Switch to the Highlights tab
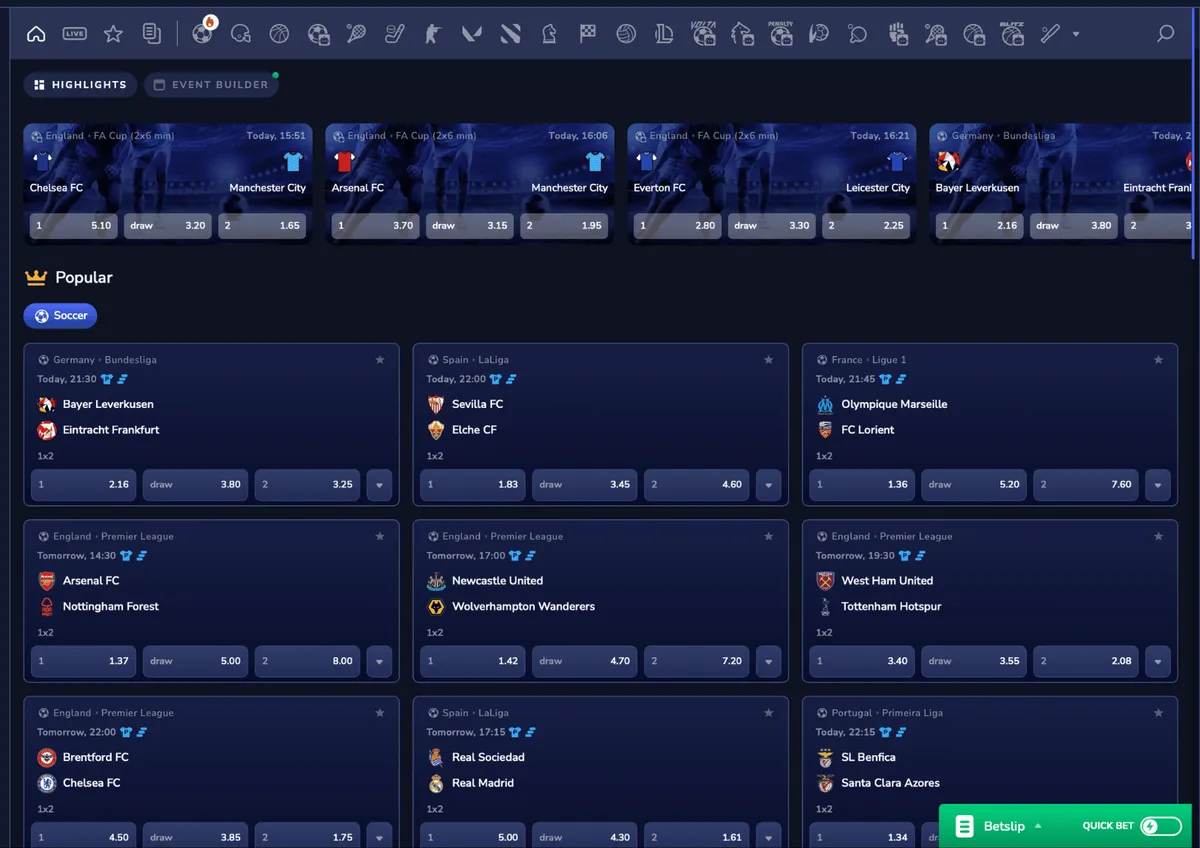Viewport: 1200px width, 848px height. (81, 85)
